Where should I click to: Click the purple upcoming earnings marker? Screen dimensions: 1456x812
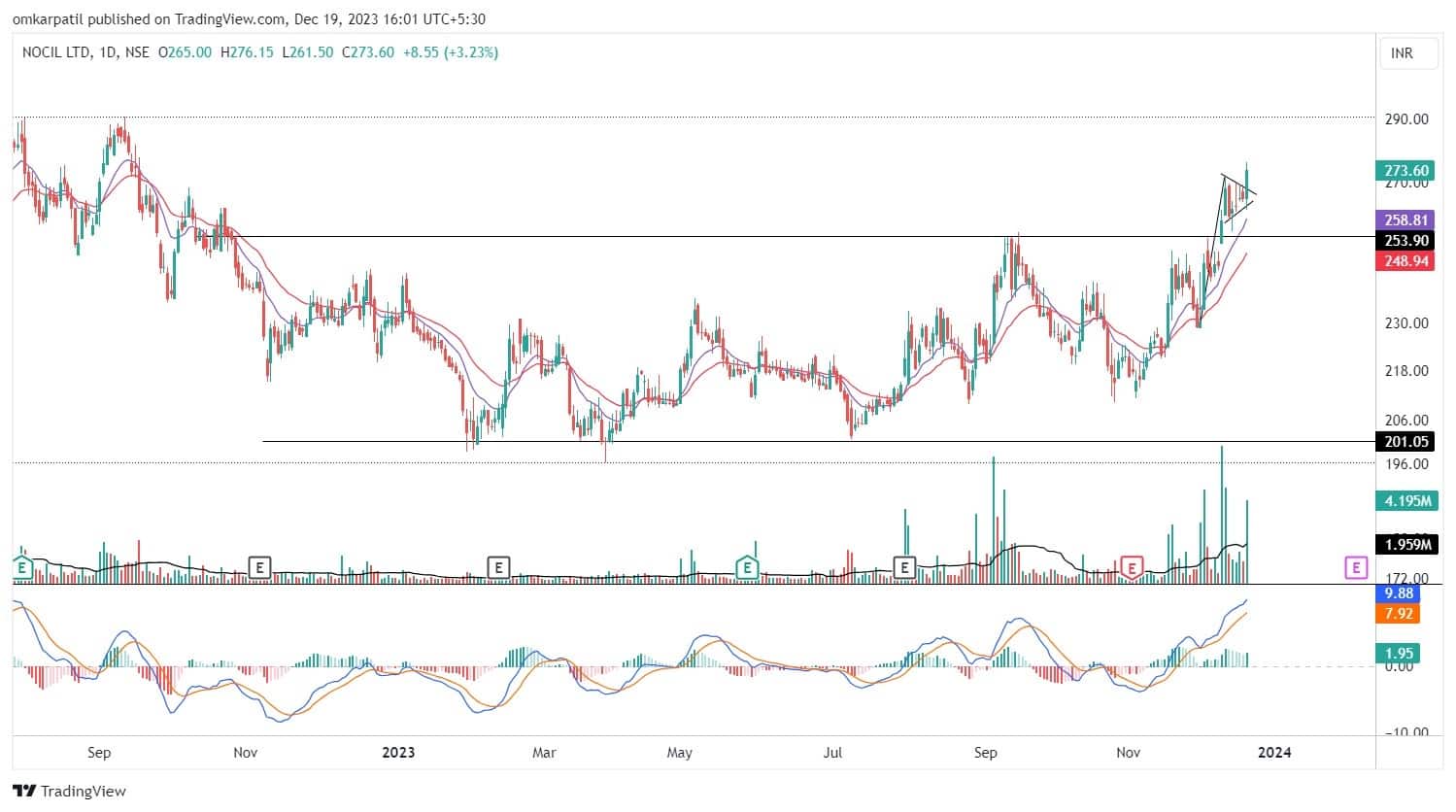pyautogui.click(x=1356, y=567)
